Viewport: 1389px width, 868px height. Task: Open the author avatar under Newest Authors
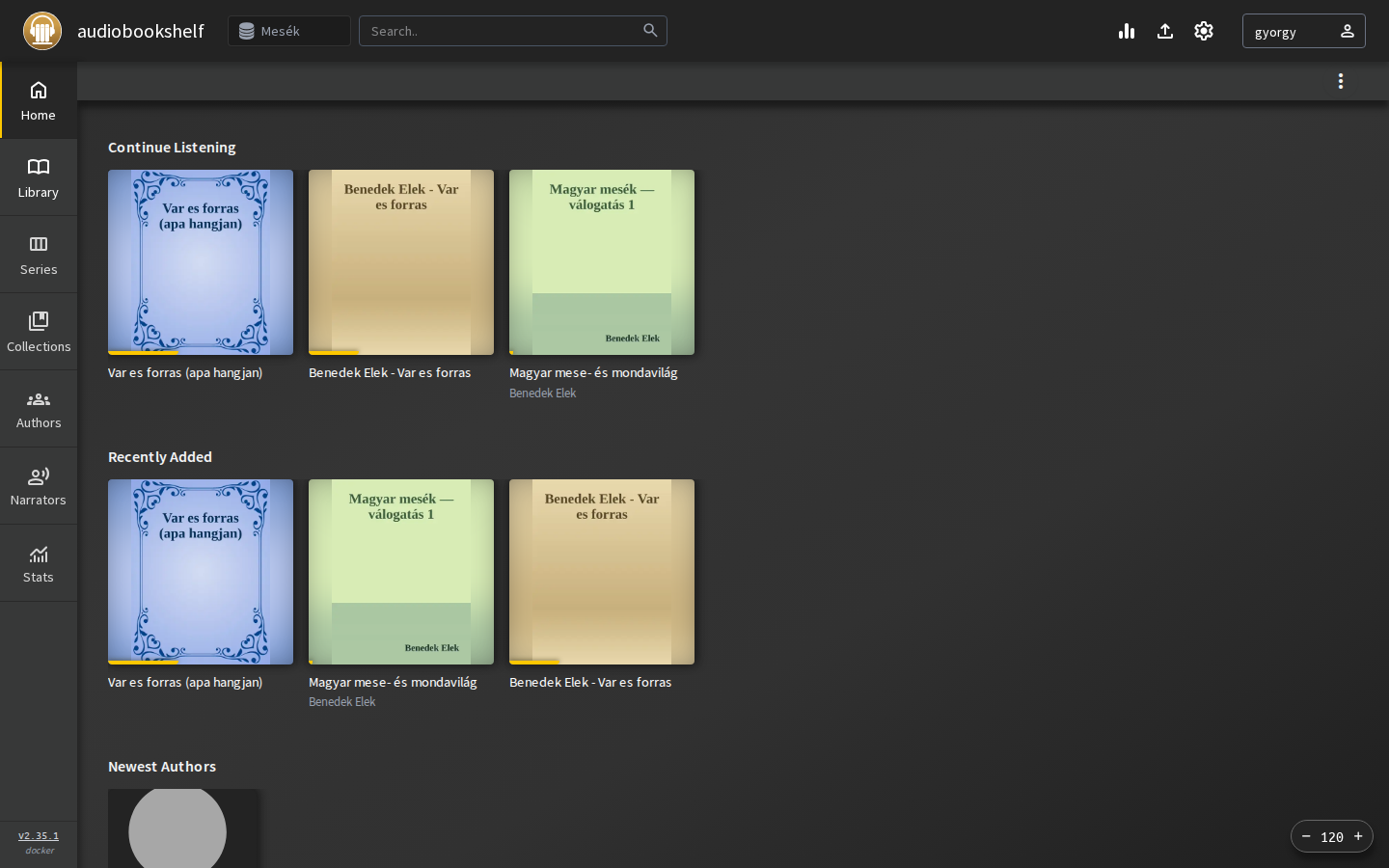[x=183, y=828]
